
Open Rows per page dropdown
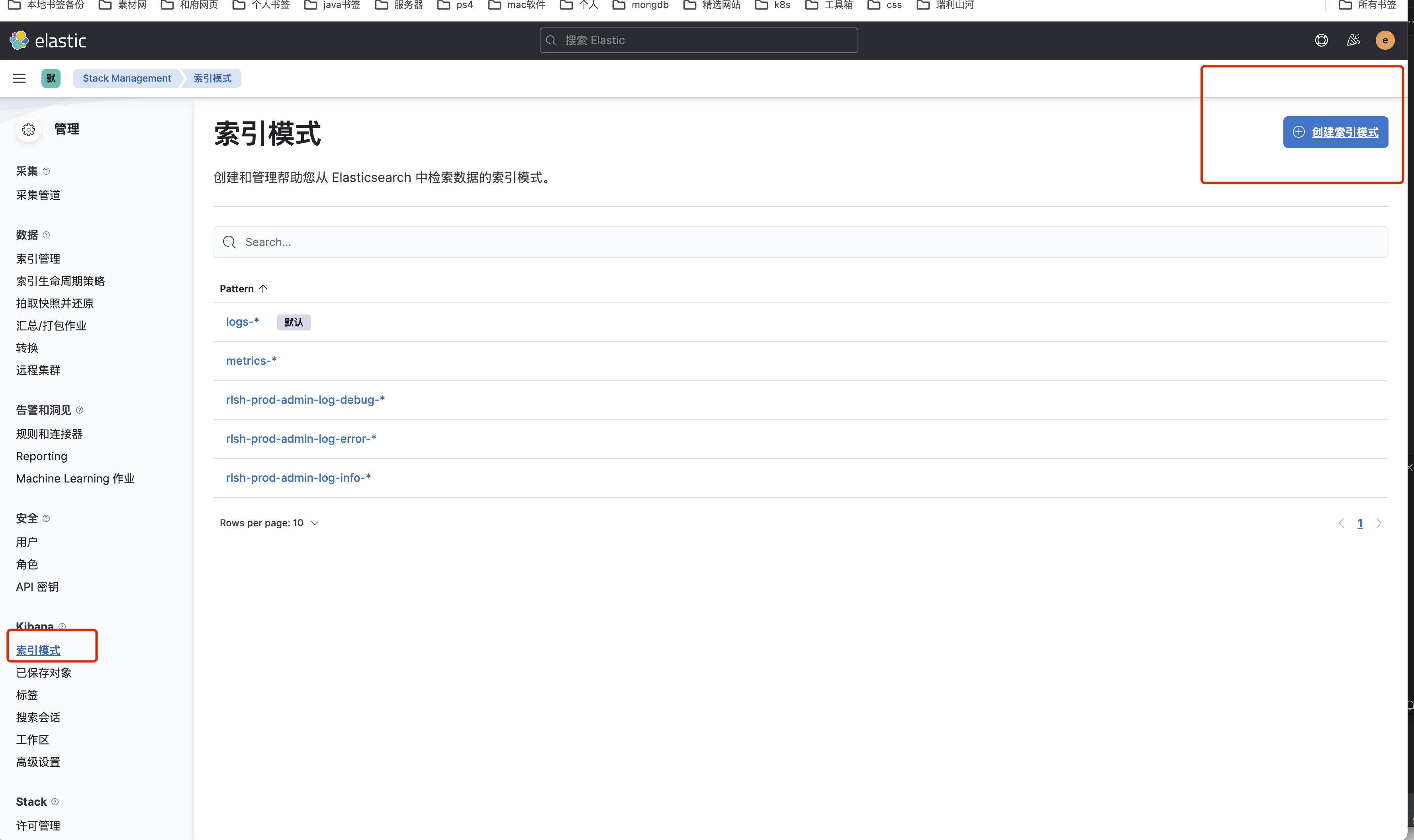(269, 523)
